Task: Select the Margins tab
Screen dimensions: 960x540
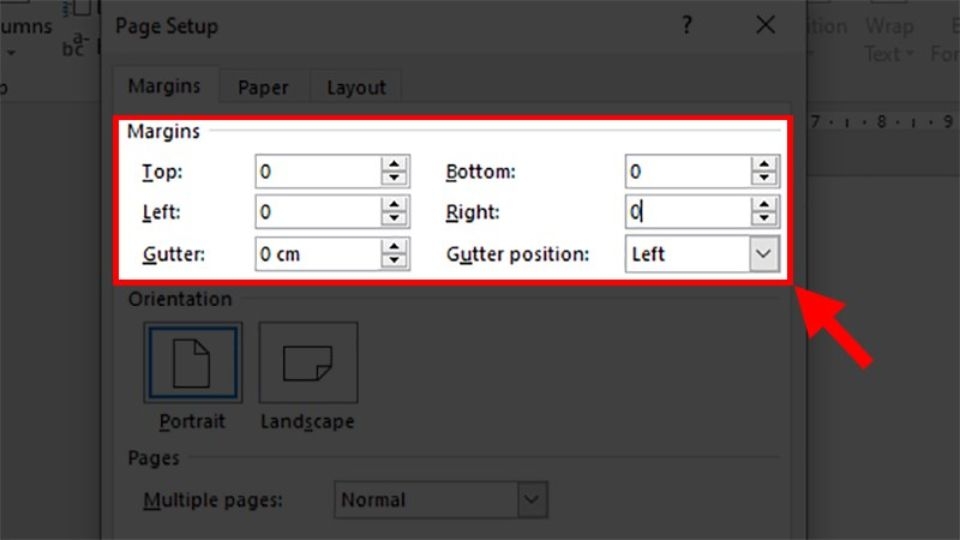Action: [x=164, y=87]
